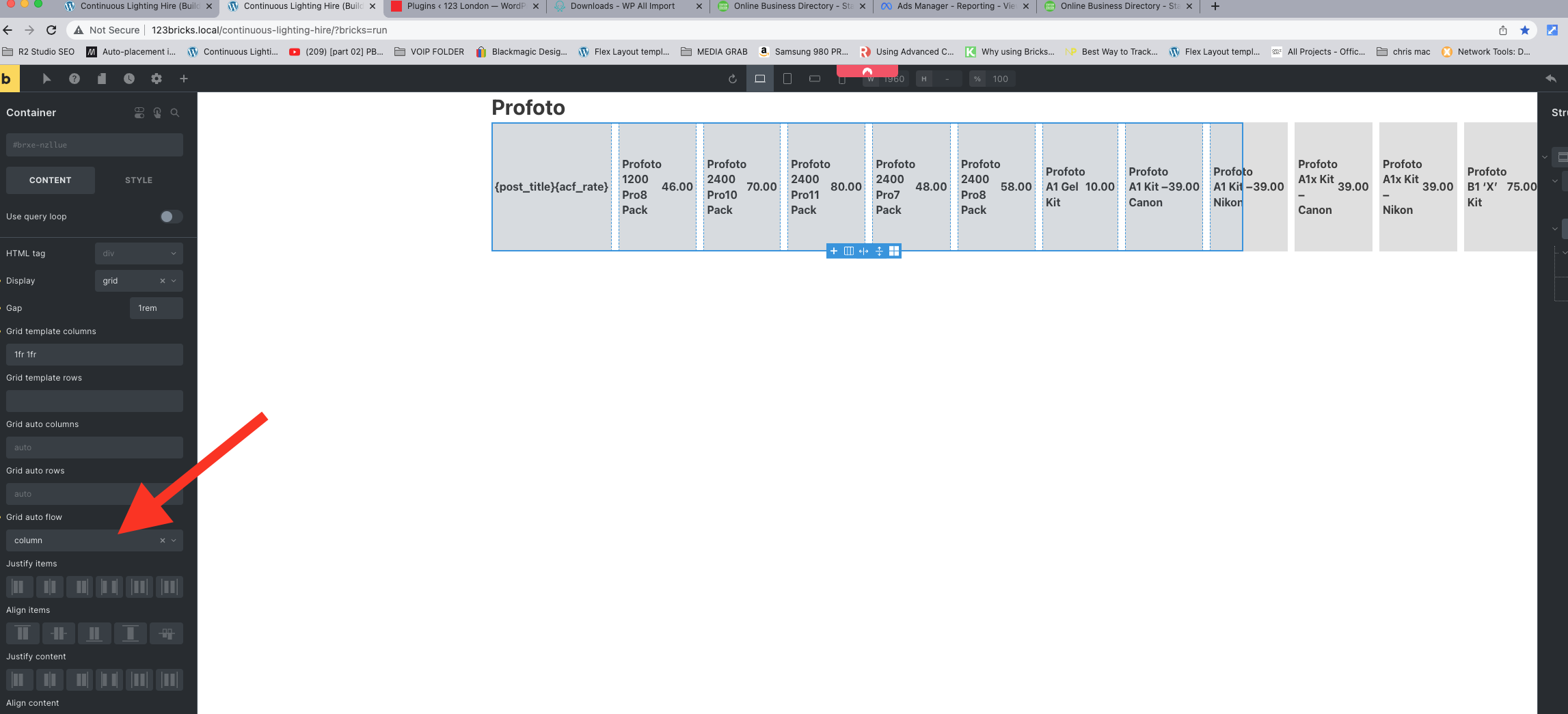Set Align items to top
Viewport: 1568px width, 714px height.
(x=23, y=633)
